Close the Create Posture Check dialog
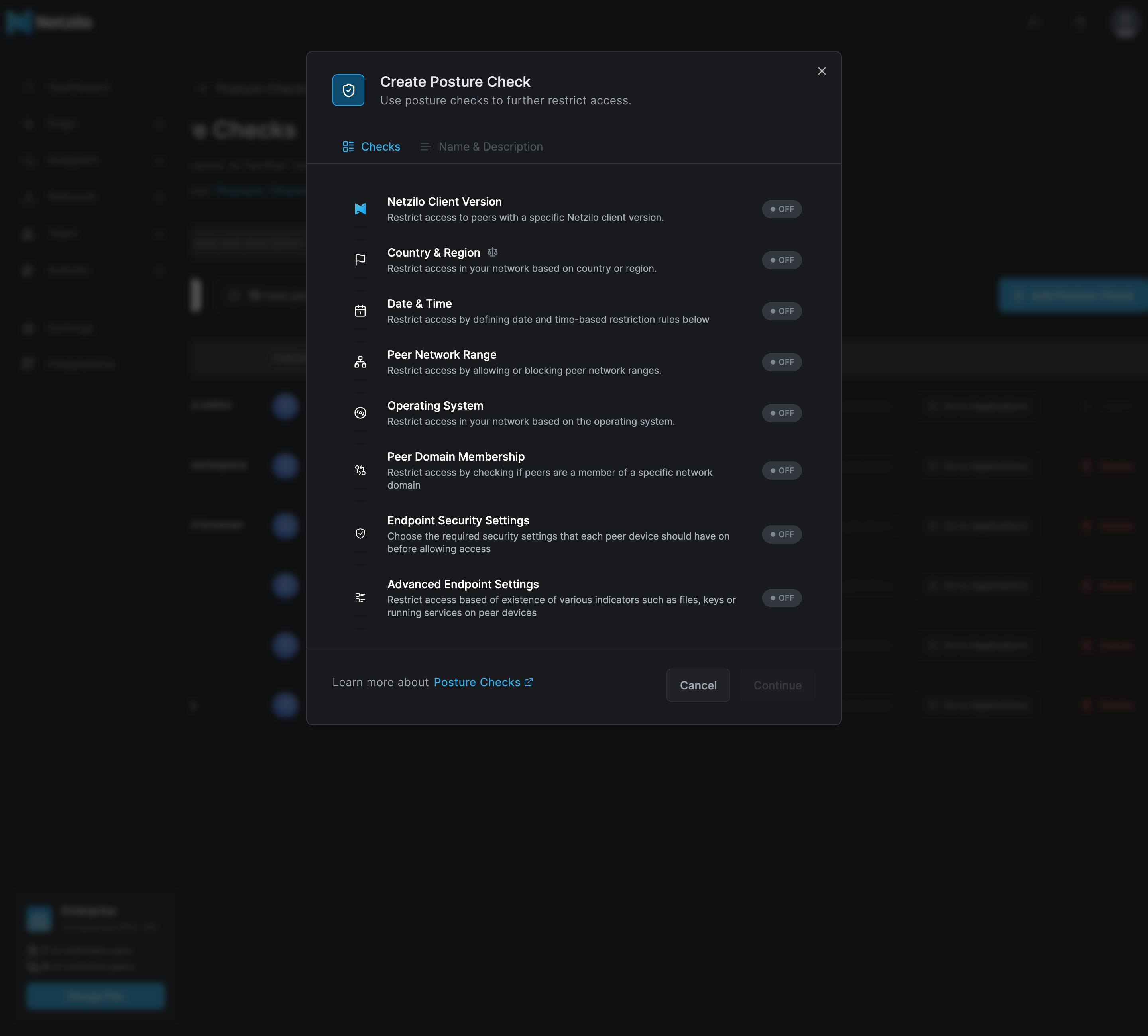This screenshot has width=1148, height=1036. tap(822, 71)
